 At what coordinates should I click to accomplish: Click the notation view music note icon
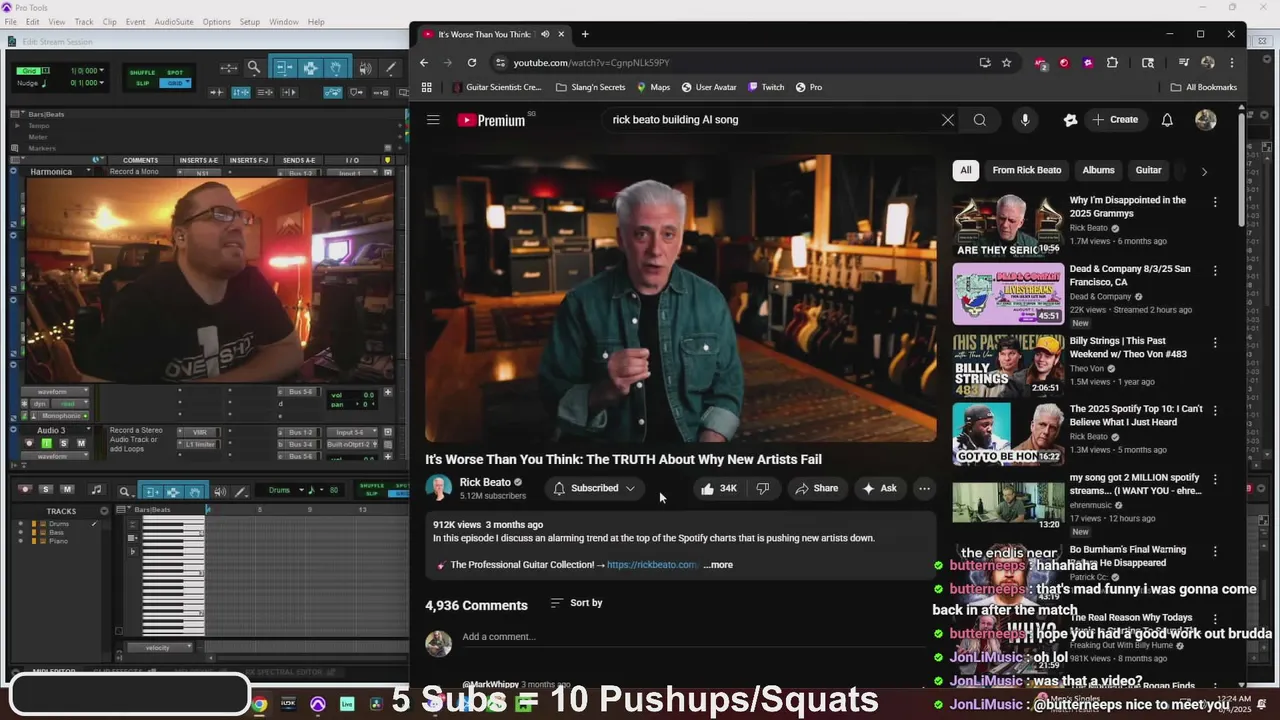[x=96, y=490]
